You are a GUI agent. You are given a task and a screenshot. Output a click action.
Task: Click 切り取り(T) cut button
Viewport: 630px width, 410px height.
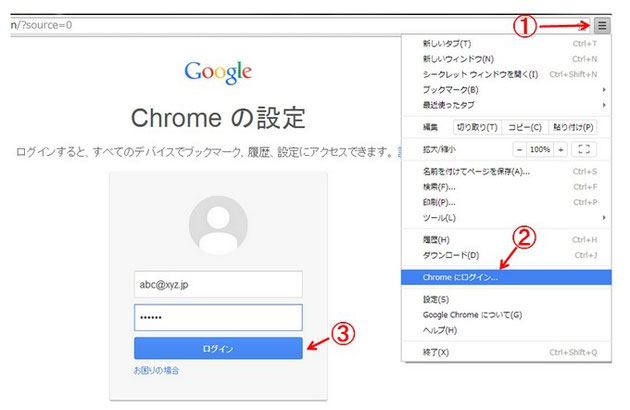(477, 127)
